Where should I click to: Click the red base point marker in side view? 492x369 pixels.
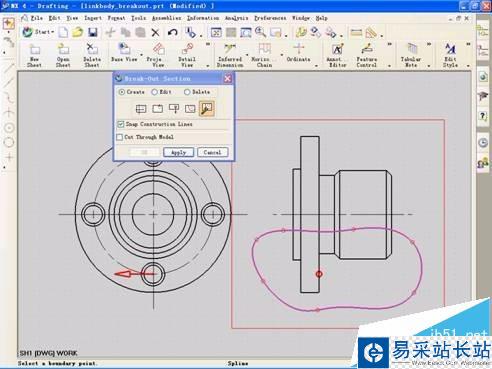click(x=319, y=274)
